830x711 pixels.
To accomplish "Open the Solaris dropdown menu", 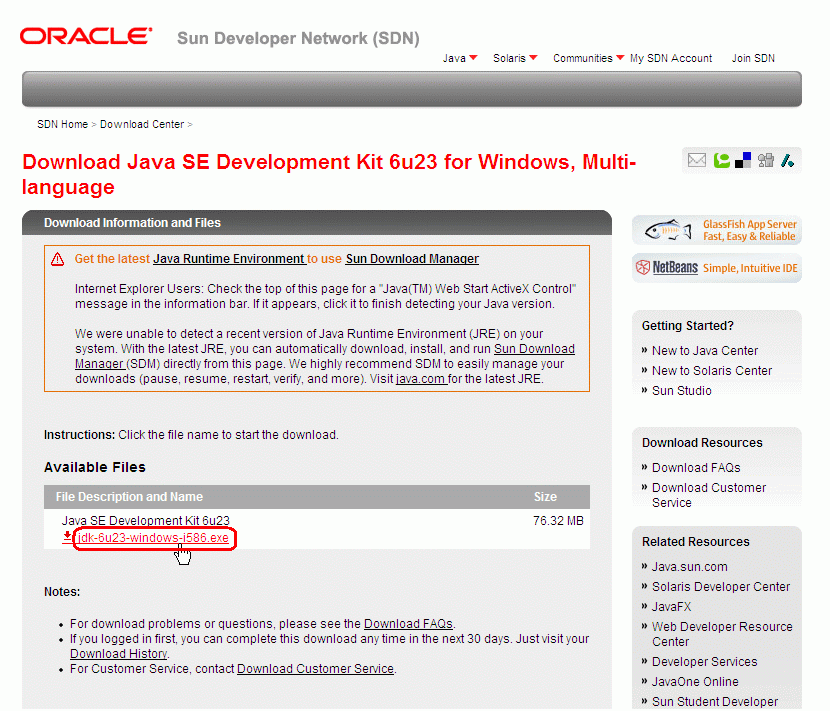I will point(515,58).
